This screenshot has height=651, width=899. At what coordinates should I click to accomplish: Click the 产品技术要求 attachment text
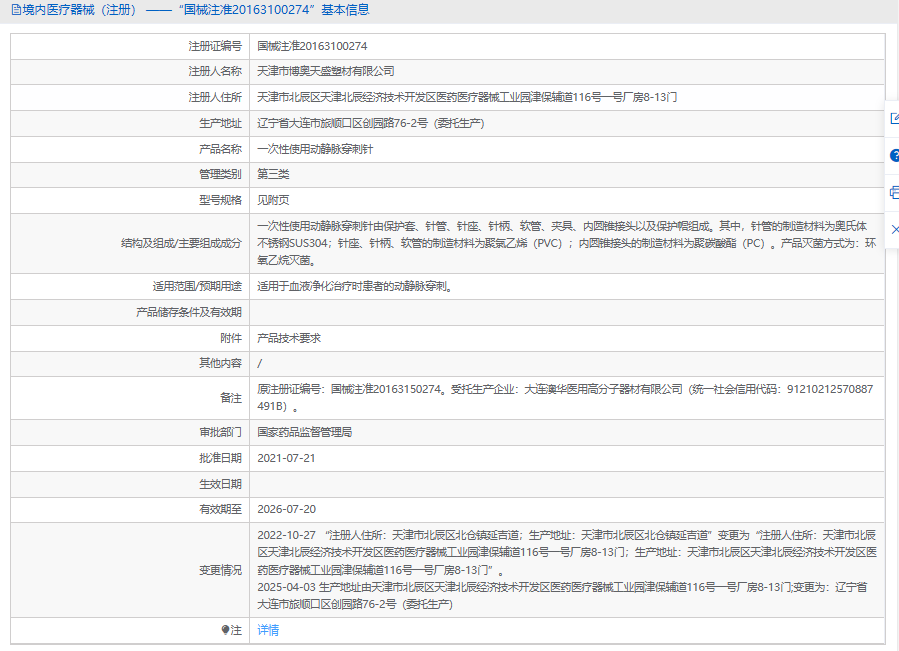coord(289,338)
